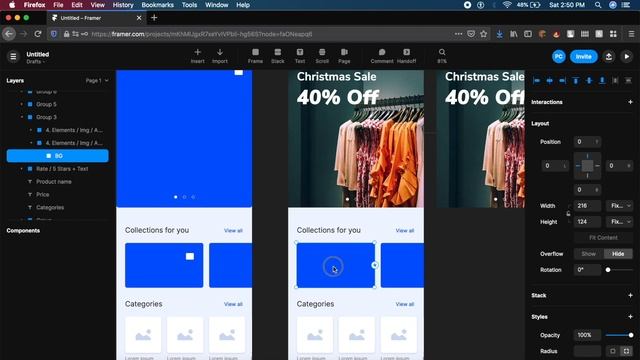Open the Insert tool
Viewport: 640px width, 360px height.
(x=198, y=56)
